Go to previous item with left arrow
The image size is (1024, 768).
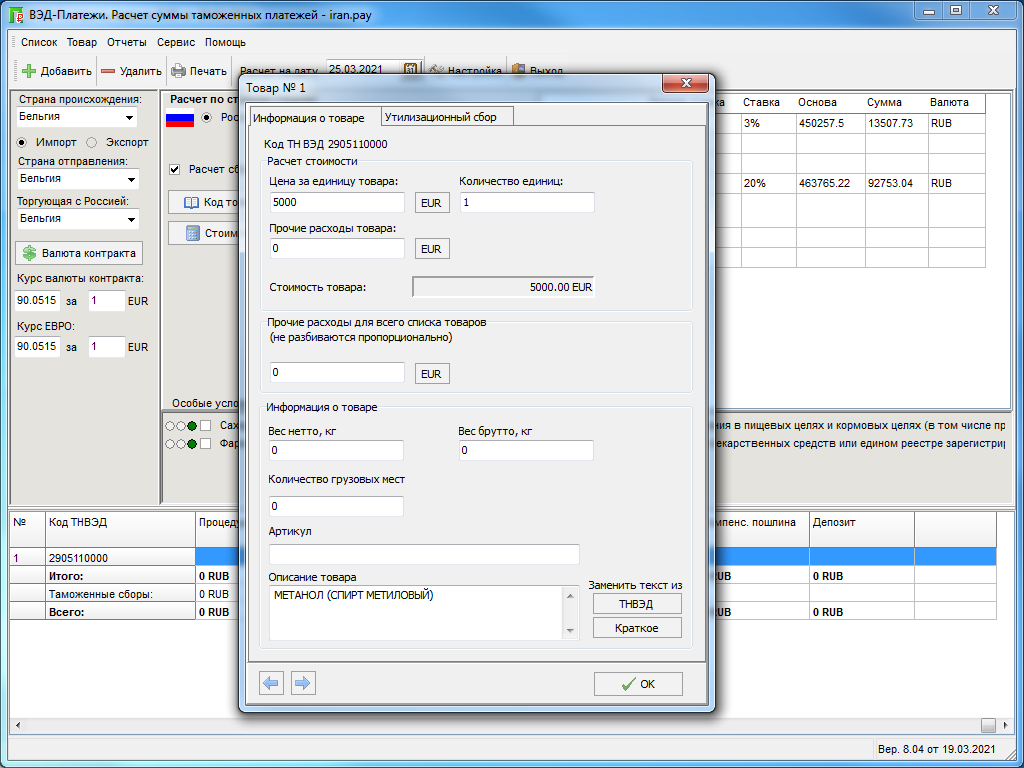coord(271,683)
